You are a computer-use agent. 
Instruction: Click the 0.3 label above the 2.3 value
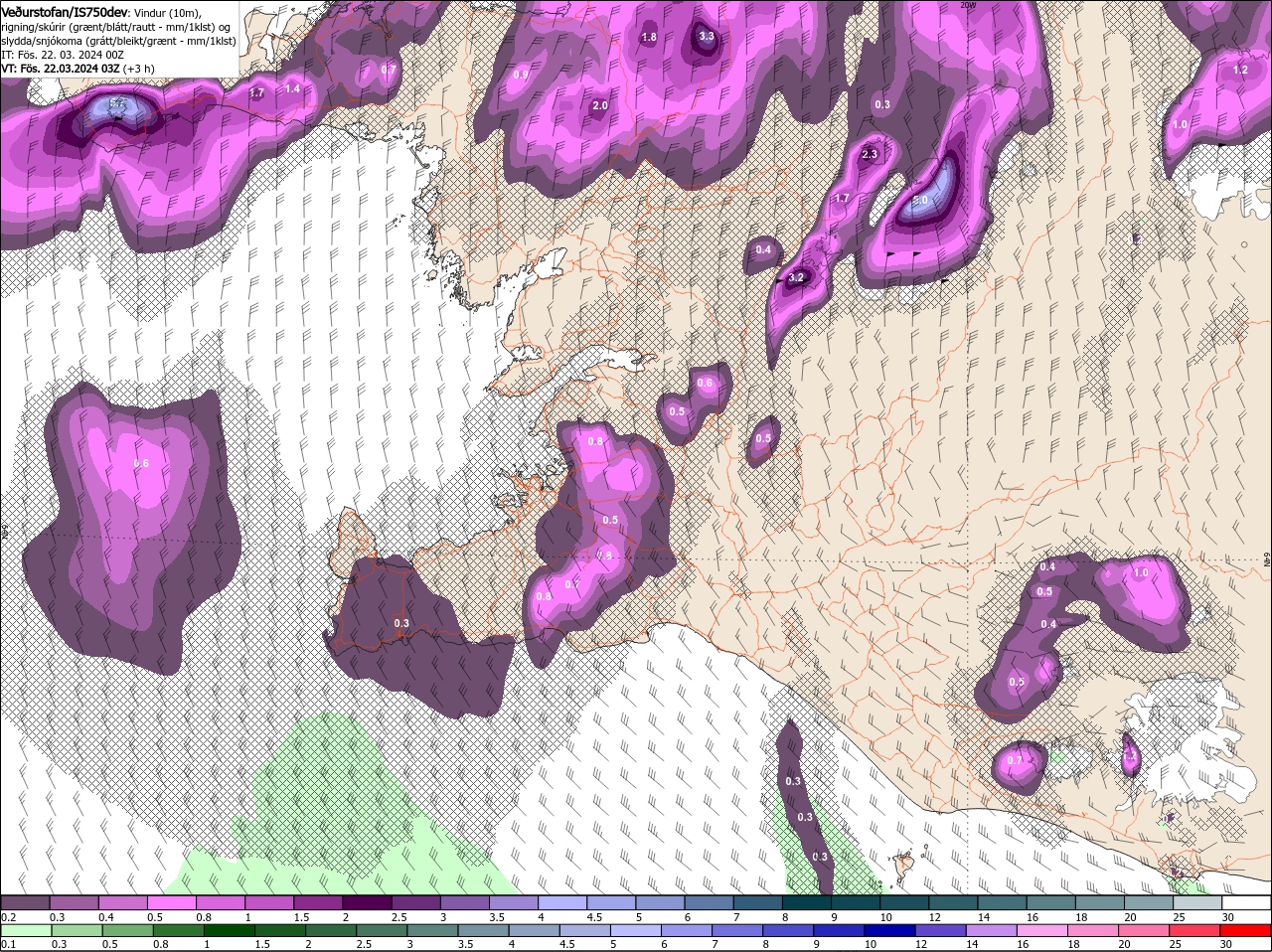click(x=882, y=104)
